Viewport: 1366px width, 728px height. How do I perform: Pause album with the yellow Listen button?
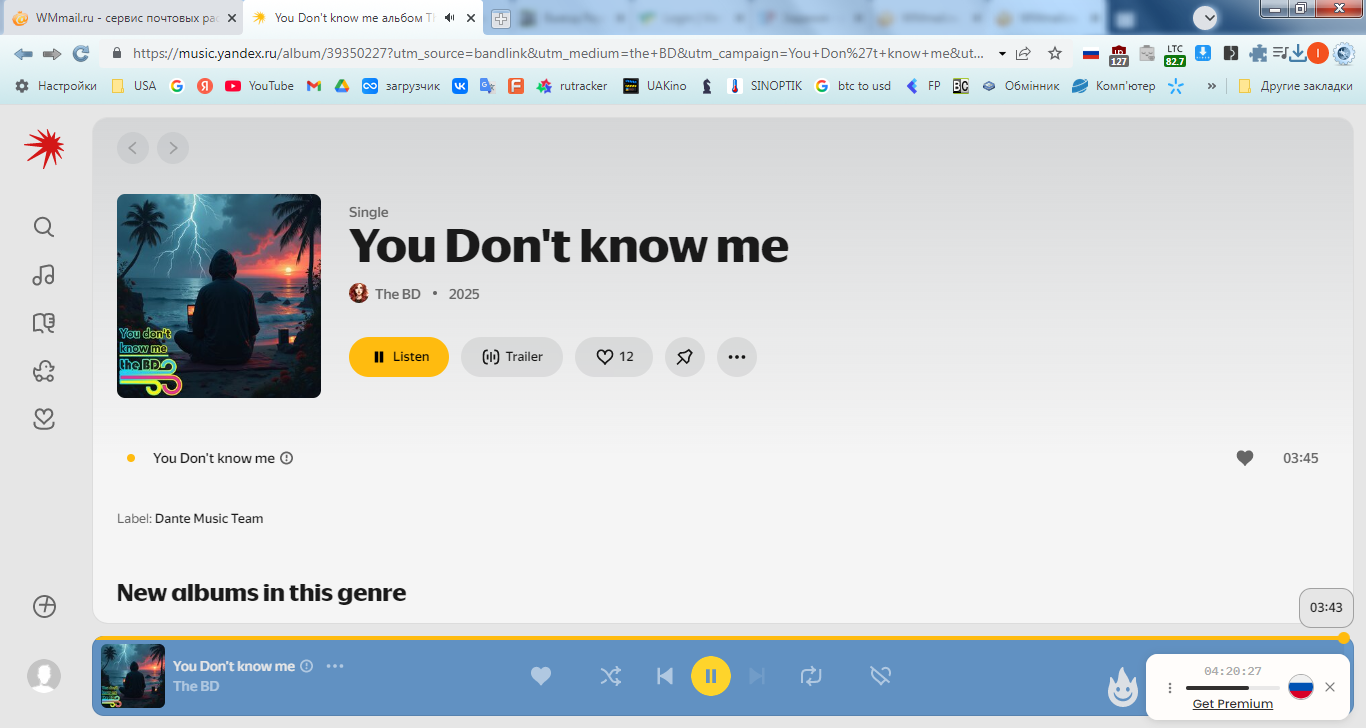[399, 357]
